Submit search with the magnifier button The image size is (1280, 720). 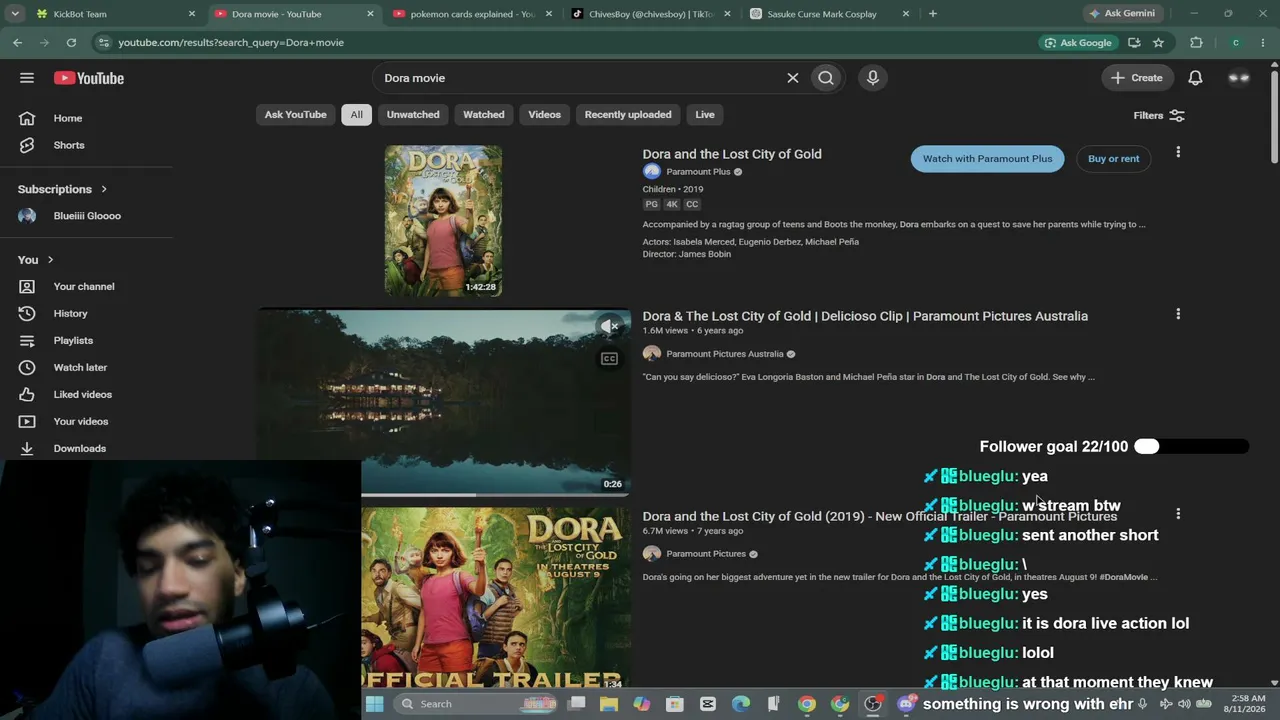click(x=826, y=78)
